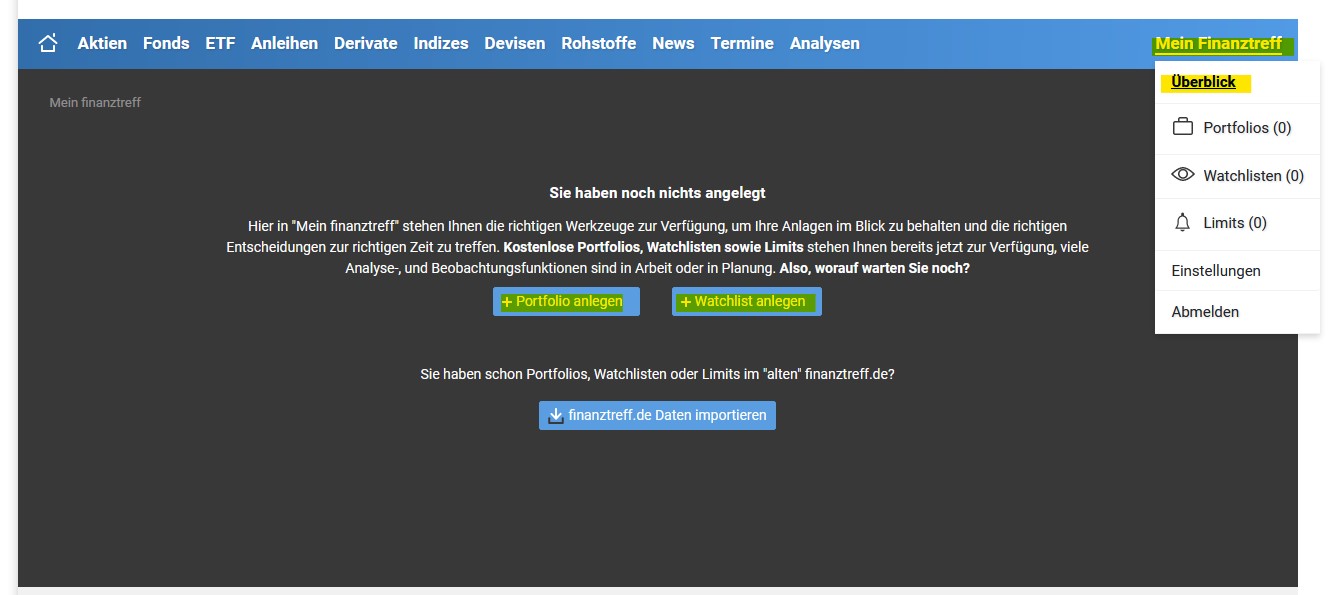Click the bell icon next to Limits
The width and height of the screenshot is (1333, 595).
tap(1183, 222)
